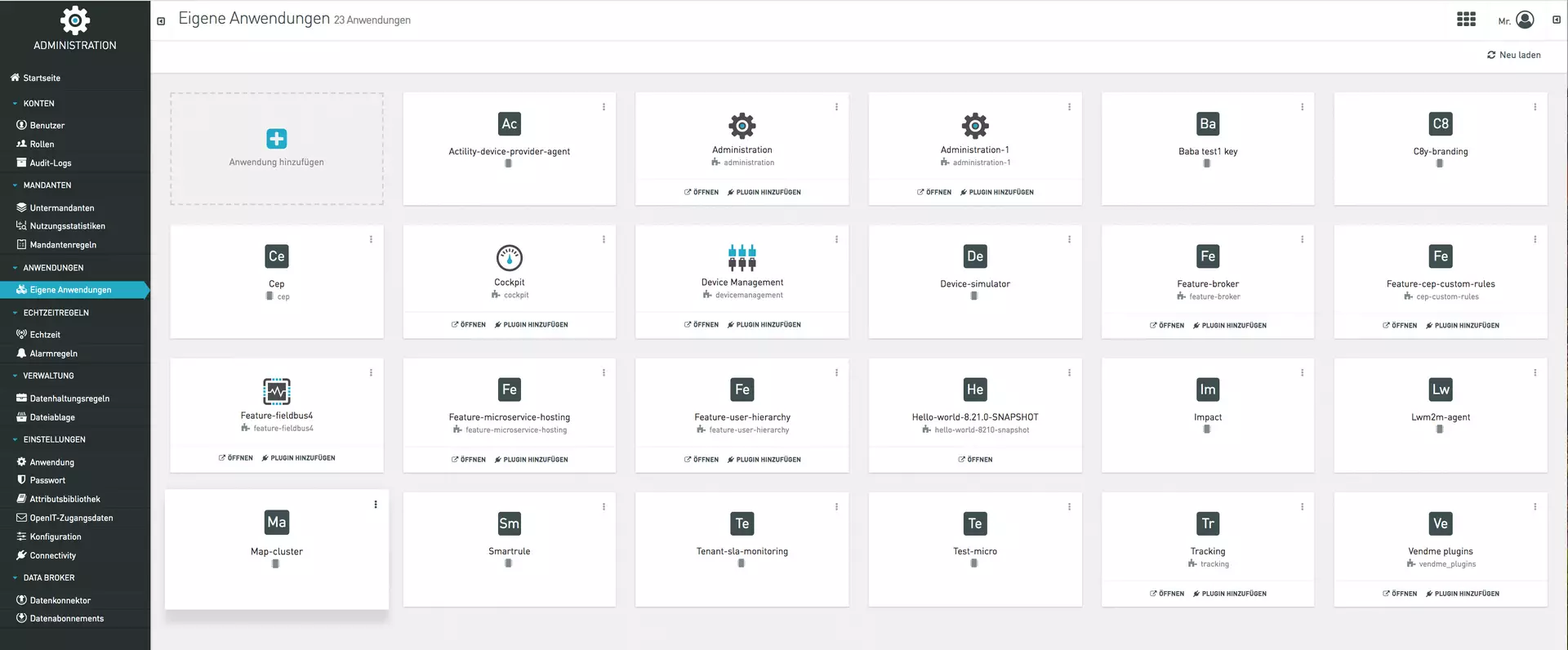This screenshot has height=650, width=1568.
Task: Open Audit-Logs from the sidebar
Action: click(50, 163)
